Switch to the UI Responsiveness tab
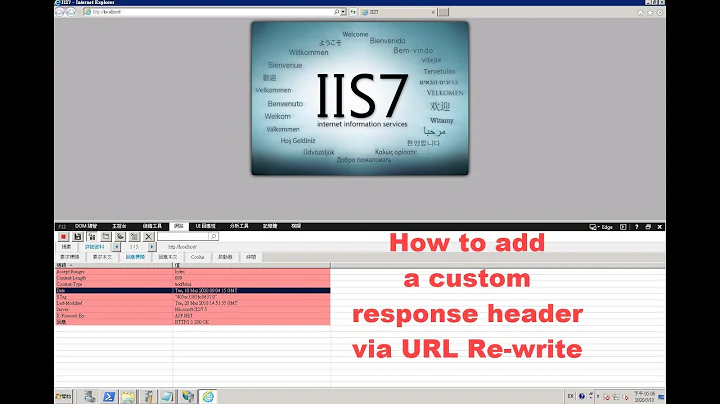 205,226
